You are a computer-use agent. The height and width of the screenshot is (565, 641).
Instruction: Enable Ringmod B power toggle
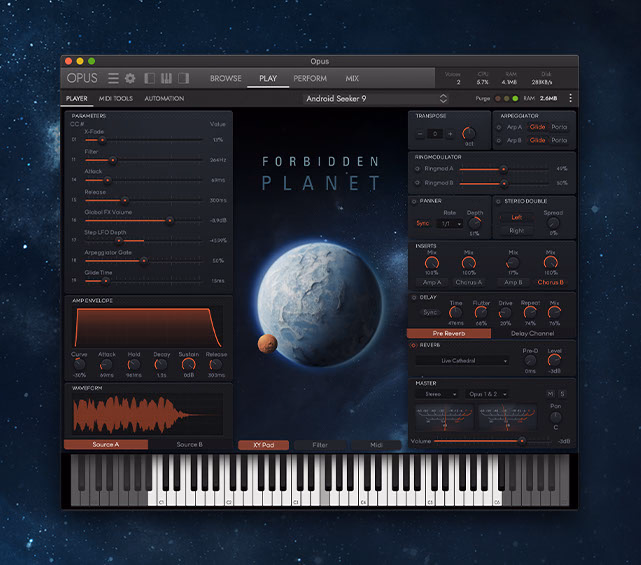click(x=417, y=183)
